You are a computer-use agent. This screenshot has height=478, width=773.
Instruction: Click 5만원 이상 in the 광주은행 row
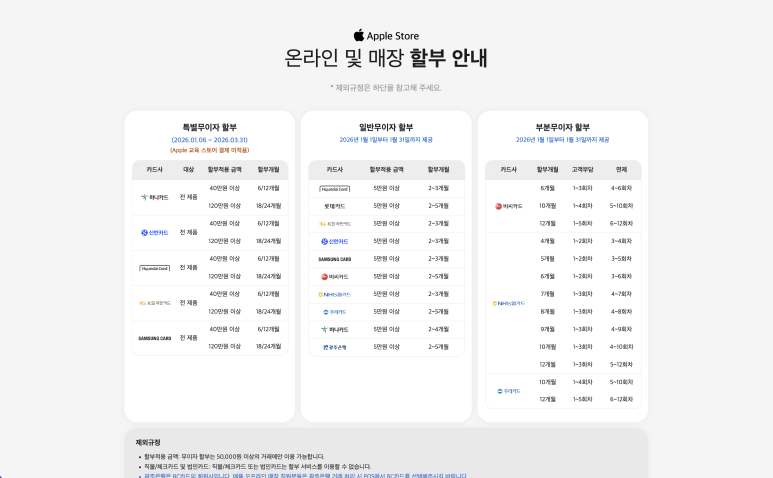click(386, 347)
